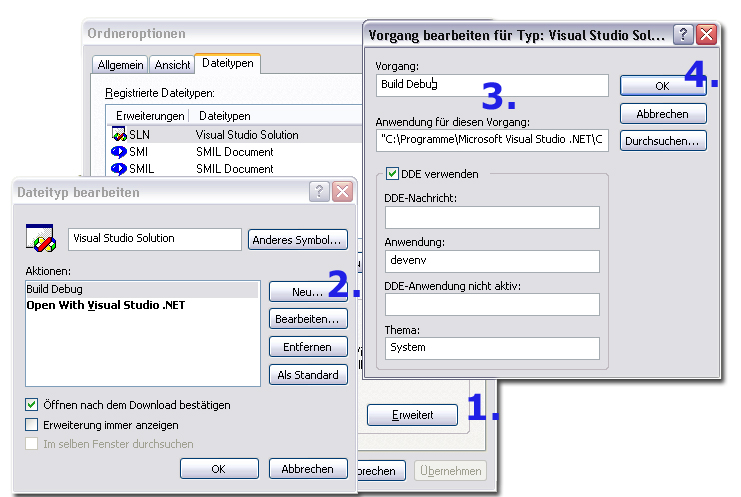Viewport: 741px width, 497px height.
Task: Switch to the Ansicht tab
Action: click(172, 65)
